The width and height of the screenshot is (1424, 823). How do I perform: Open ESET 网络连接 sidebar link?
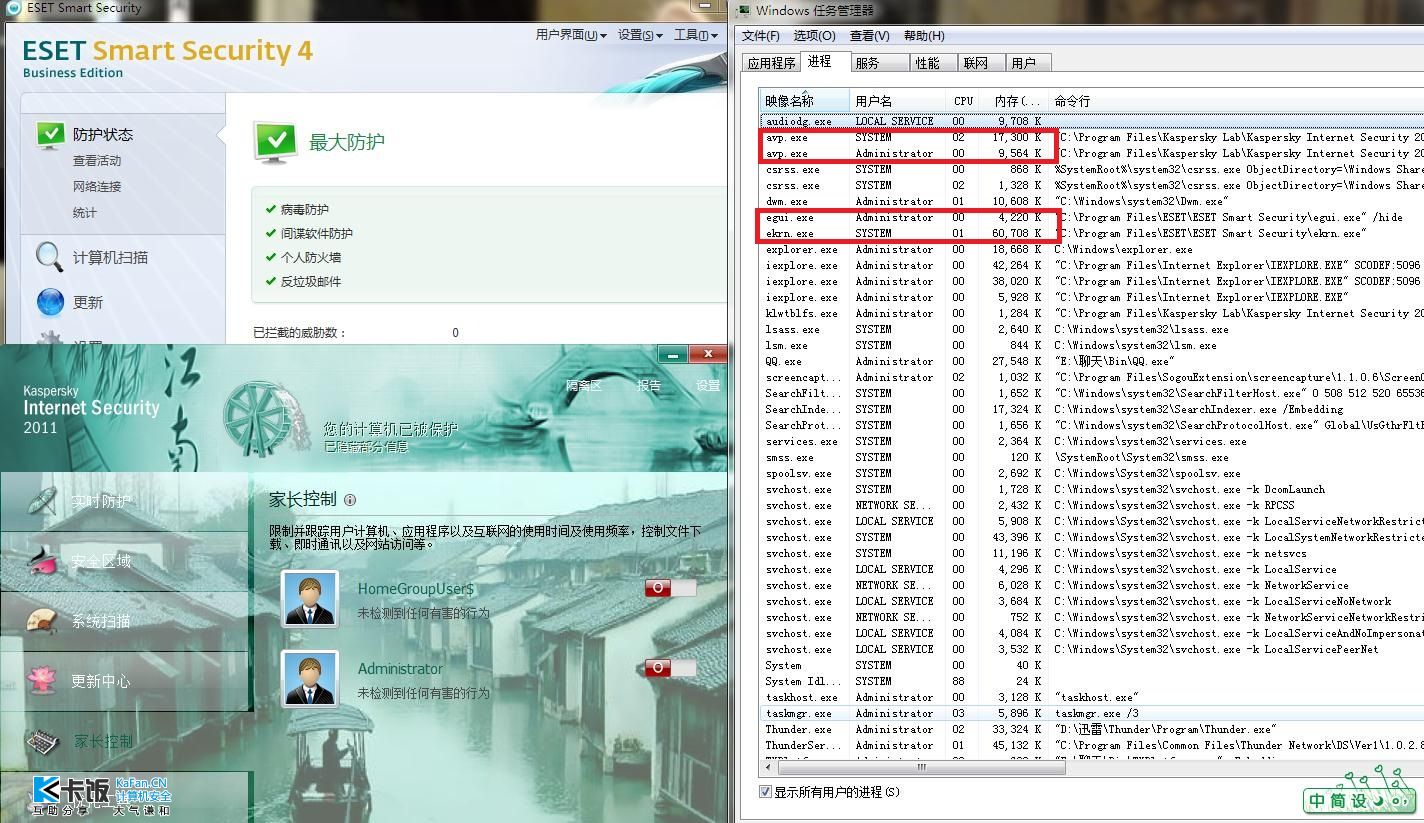pos(97,187)
